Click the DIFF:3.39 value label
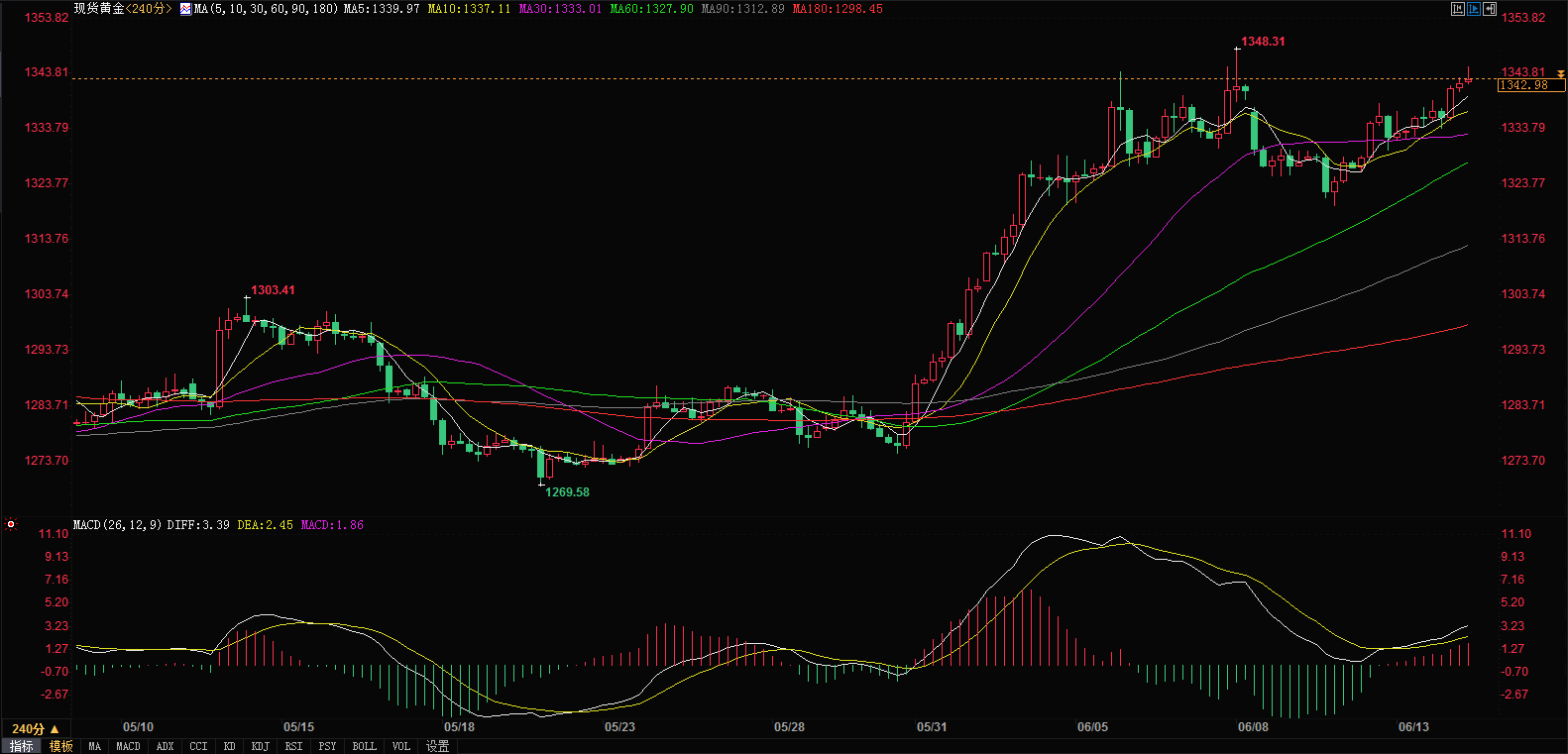The width and height of the screenshot is (1568, 754). [x=199, y=525]
